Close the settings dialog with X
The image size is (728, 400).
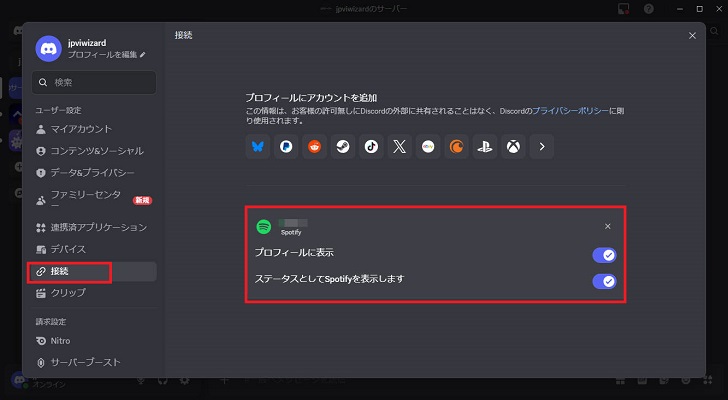coord(692,36)
